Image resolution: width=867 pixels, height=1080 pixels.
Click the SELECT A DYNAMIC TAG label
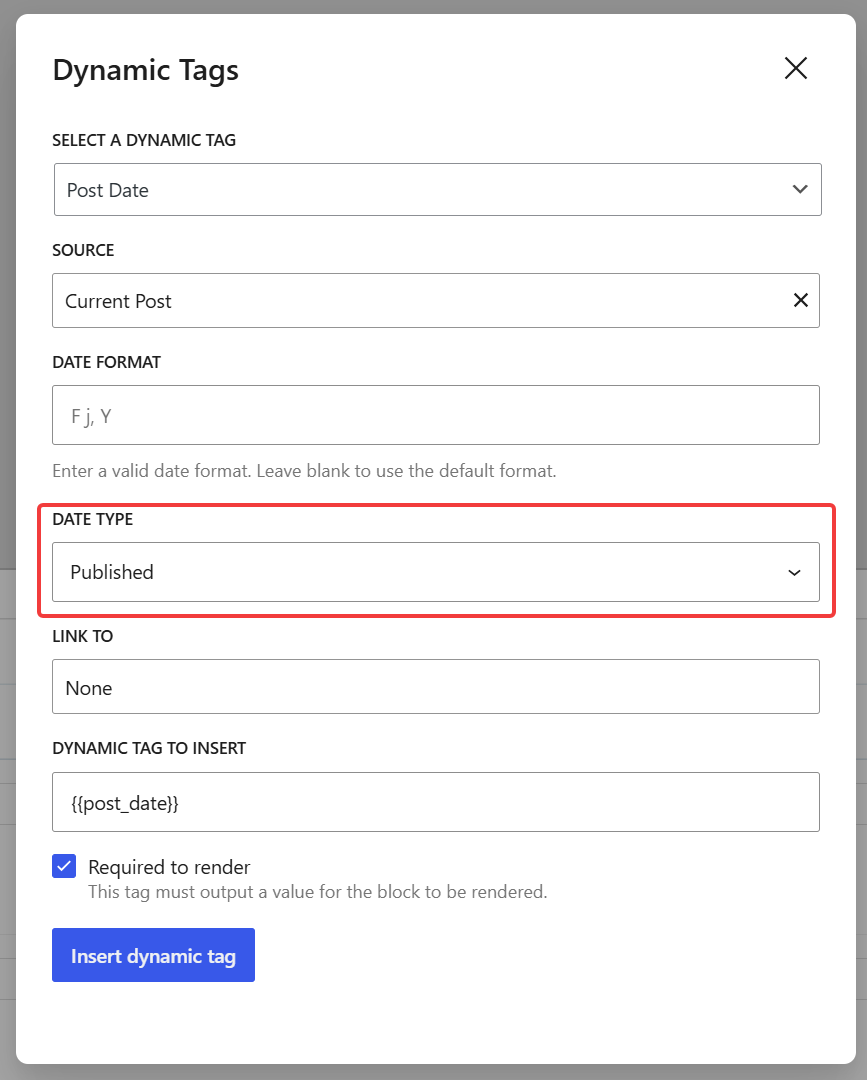tap(144, 141)
